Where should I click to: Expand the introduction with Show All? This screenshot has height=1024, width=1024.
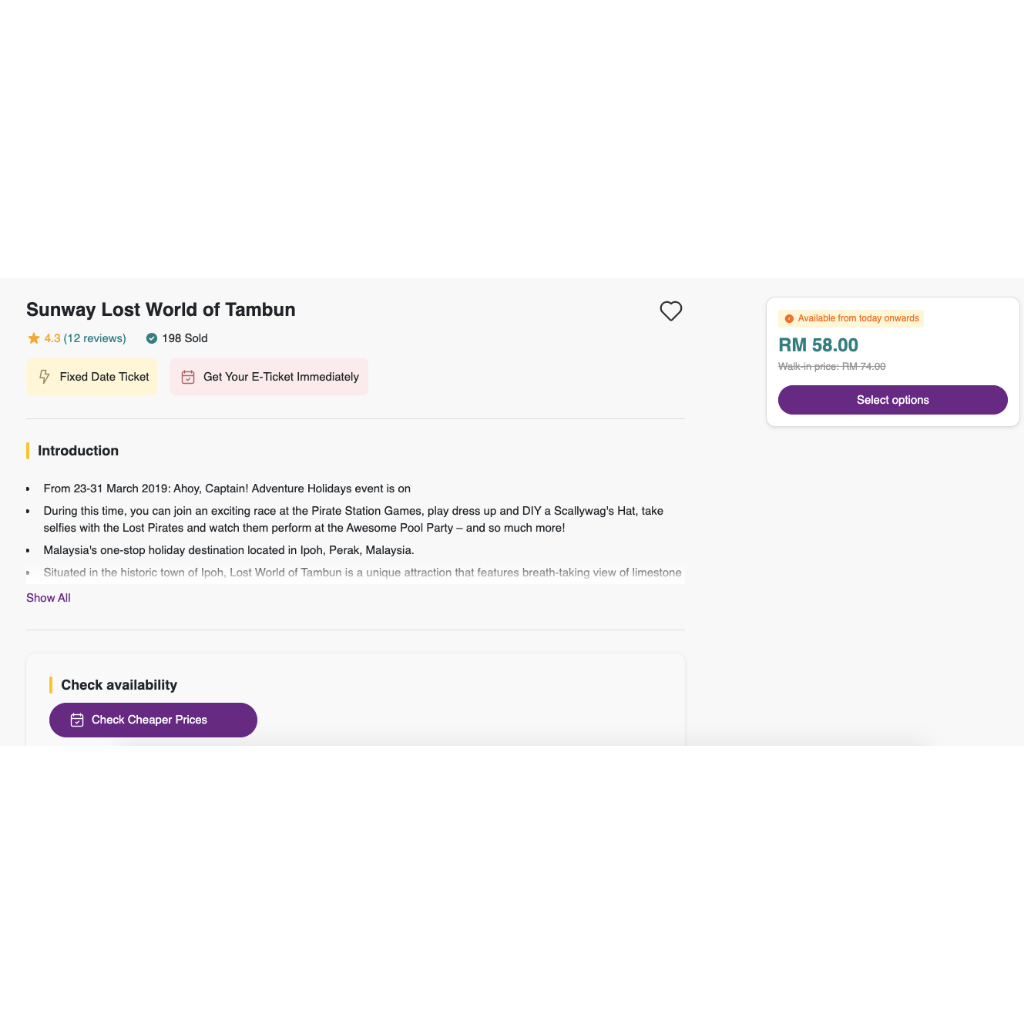coord(48,597)
